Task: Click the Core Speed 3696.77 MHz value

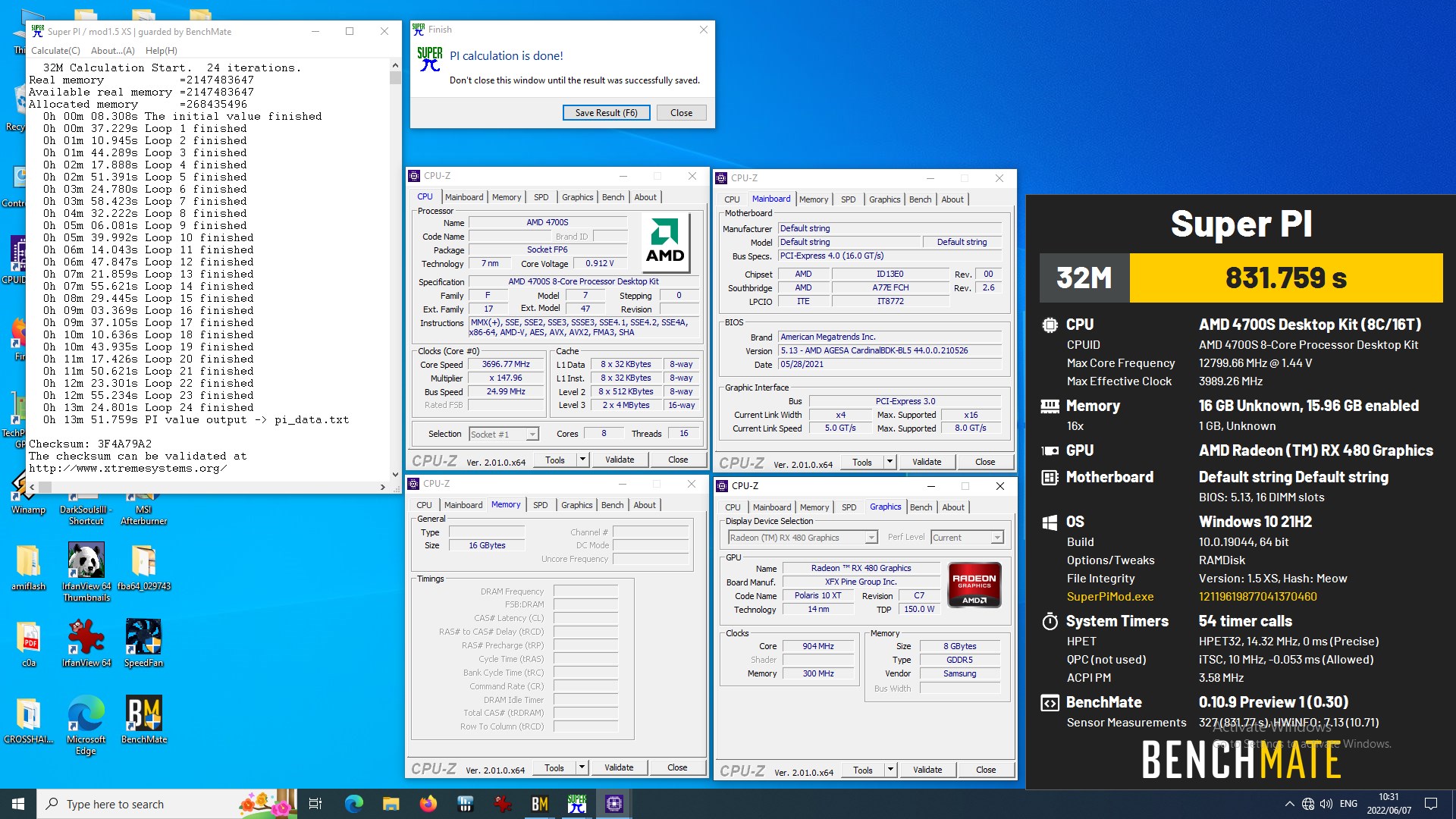Action: pos(506,364)
